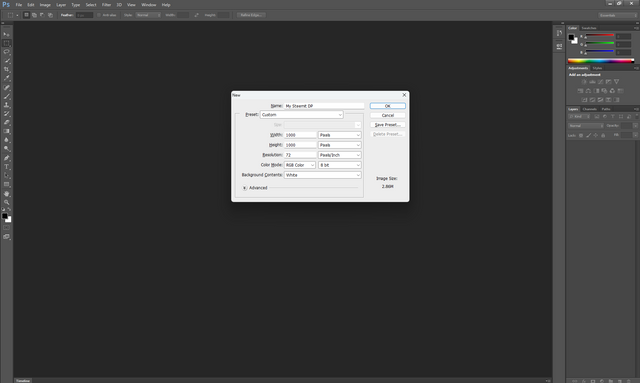Open the 8 bit depth dropdown

pyautogui.click(x=340, y=165)
